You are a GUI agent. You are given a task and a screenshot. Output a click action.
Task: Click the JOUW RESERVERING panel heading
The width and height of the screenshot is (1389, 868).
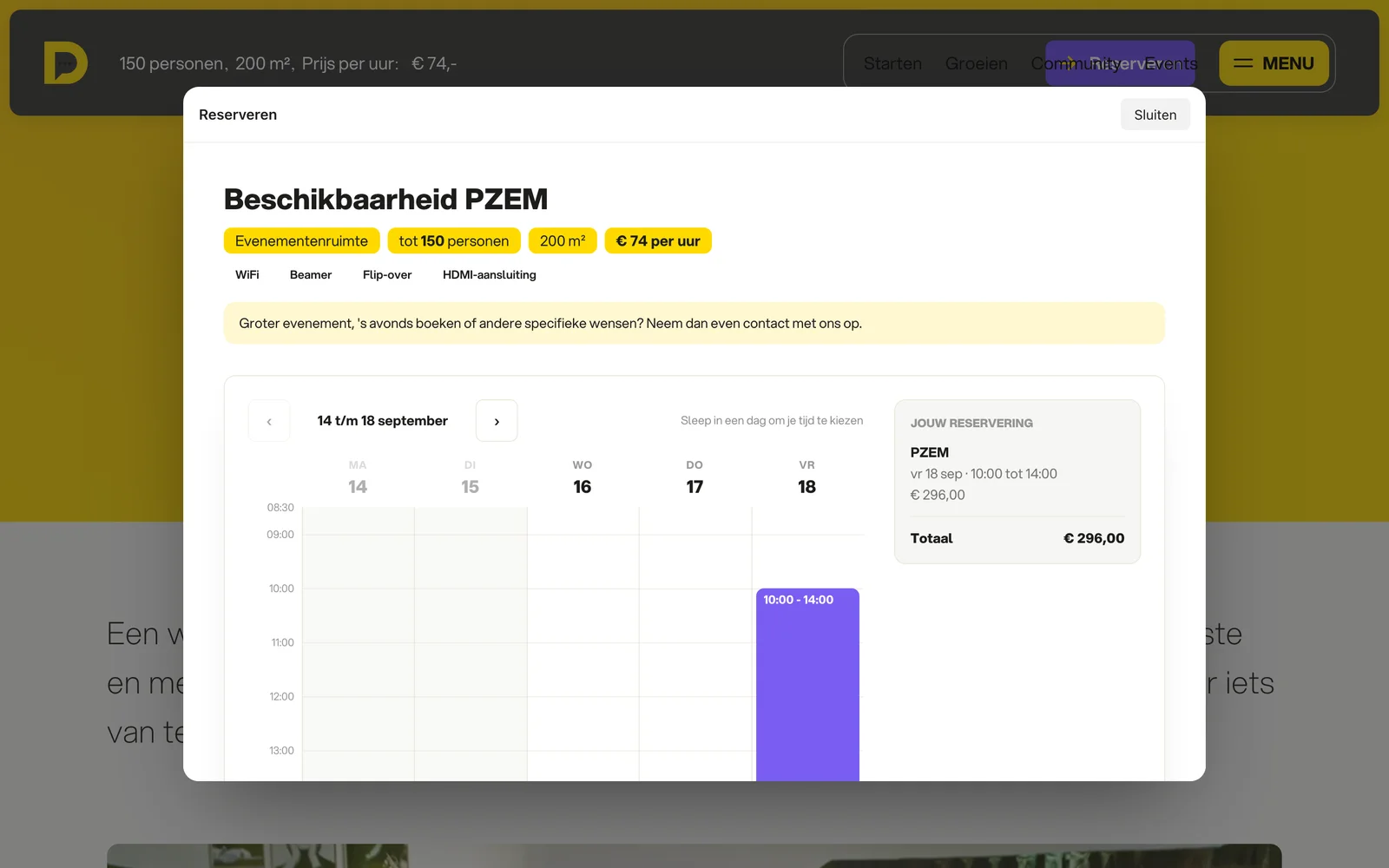point(971,423)
